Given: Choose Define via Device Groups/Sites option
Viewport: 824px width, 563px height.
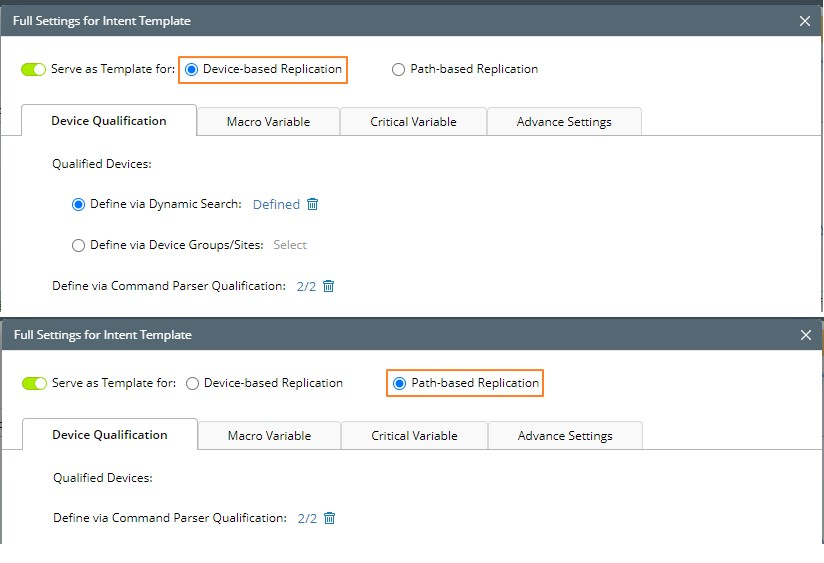Looking at the screenshot, I should (x=79, y=245).
